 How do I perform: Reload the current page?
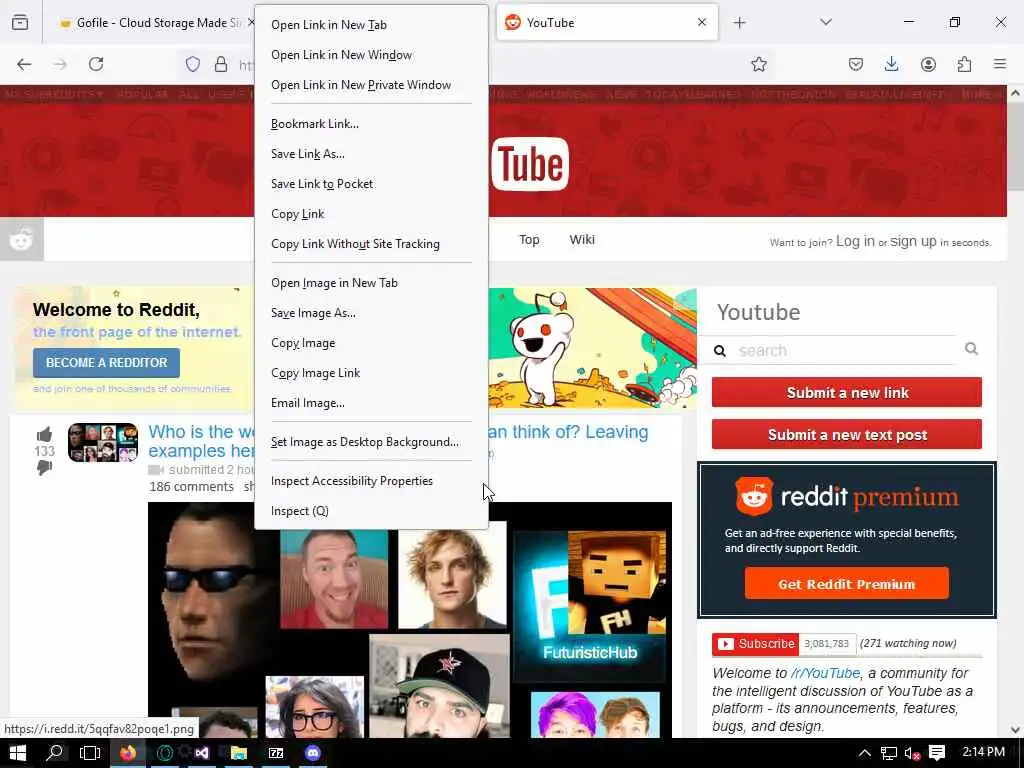click(x=96, y=64)
